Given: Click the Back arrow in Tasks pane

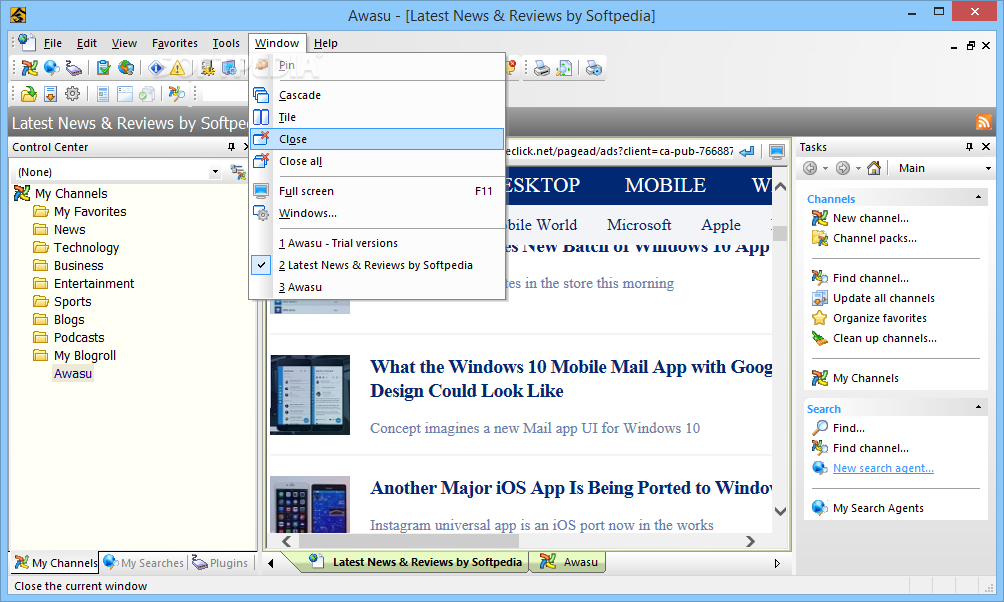Looking at the screenshot, I should (x=810, y=168).
